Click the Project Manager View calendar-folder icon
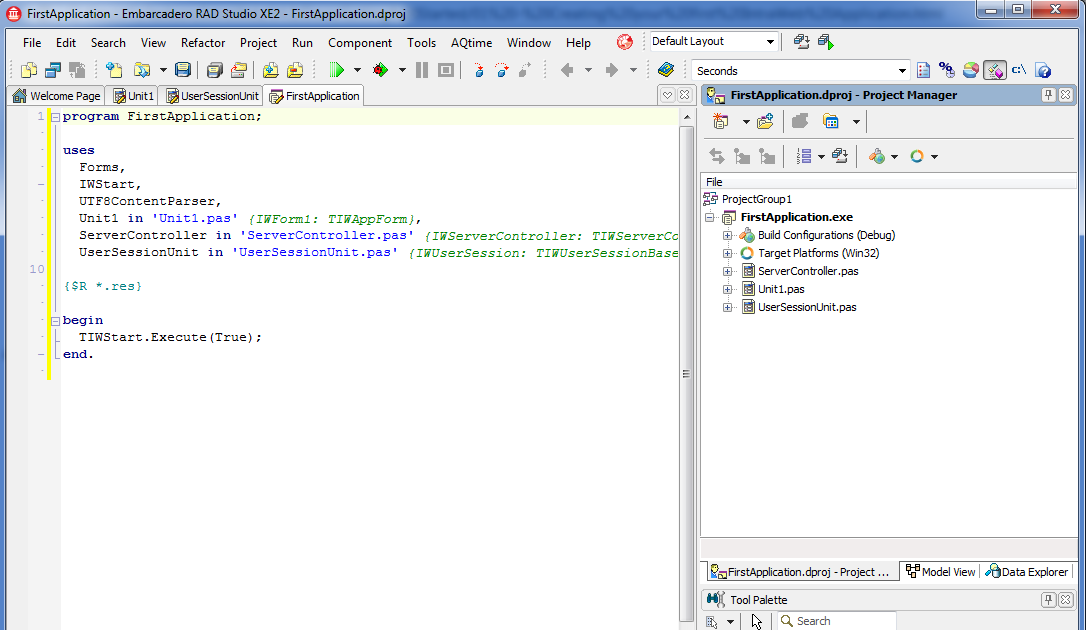1086x630 pixels. coord(831,122)
